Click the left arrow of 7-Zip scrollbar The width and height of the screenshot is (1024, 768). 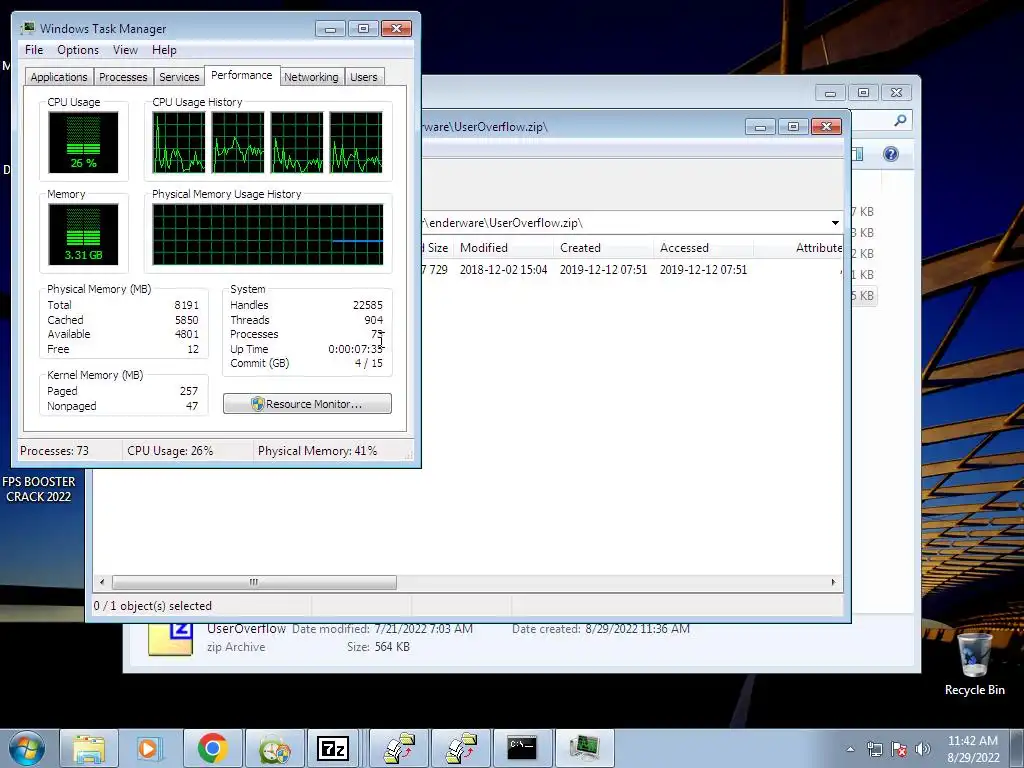coord(102,582)
